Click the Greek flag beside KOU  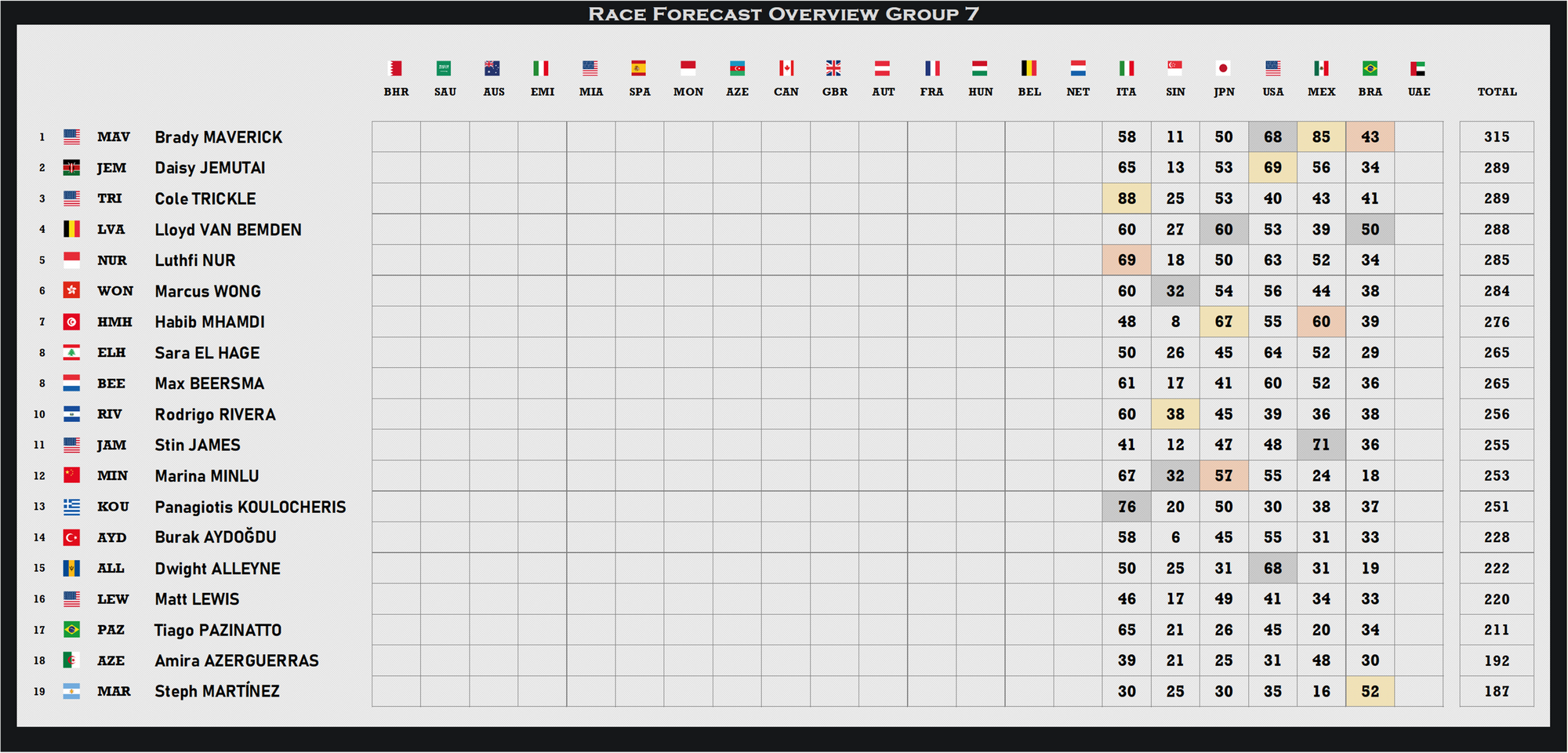point(71,507)
